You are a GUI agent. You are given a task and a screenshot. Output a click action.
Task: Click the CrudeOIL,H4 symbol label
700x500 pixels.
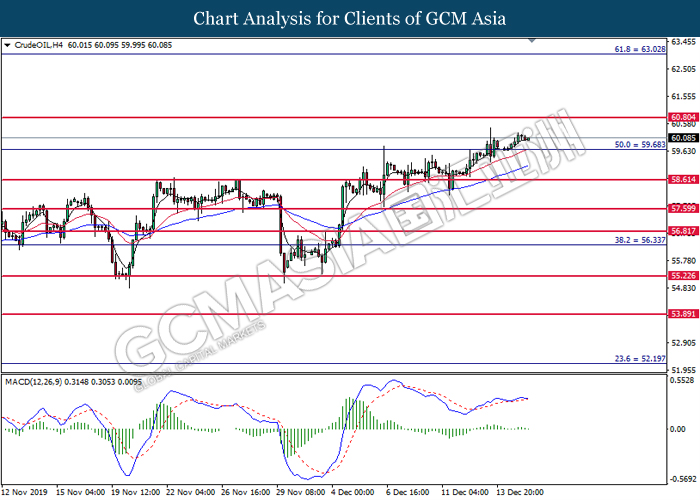point(36,45)
